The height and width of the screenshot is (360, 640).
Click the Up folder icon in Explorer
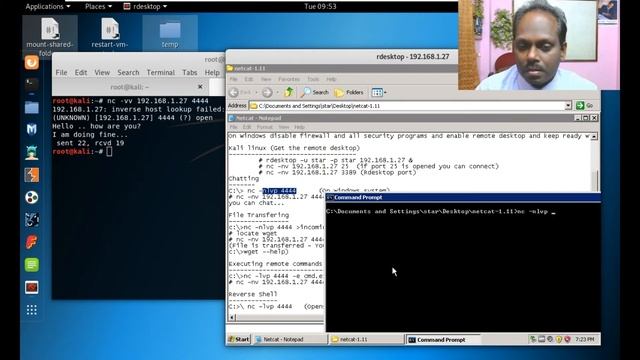coord(289,92)
